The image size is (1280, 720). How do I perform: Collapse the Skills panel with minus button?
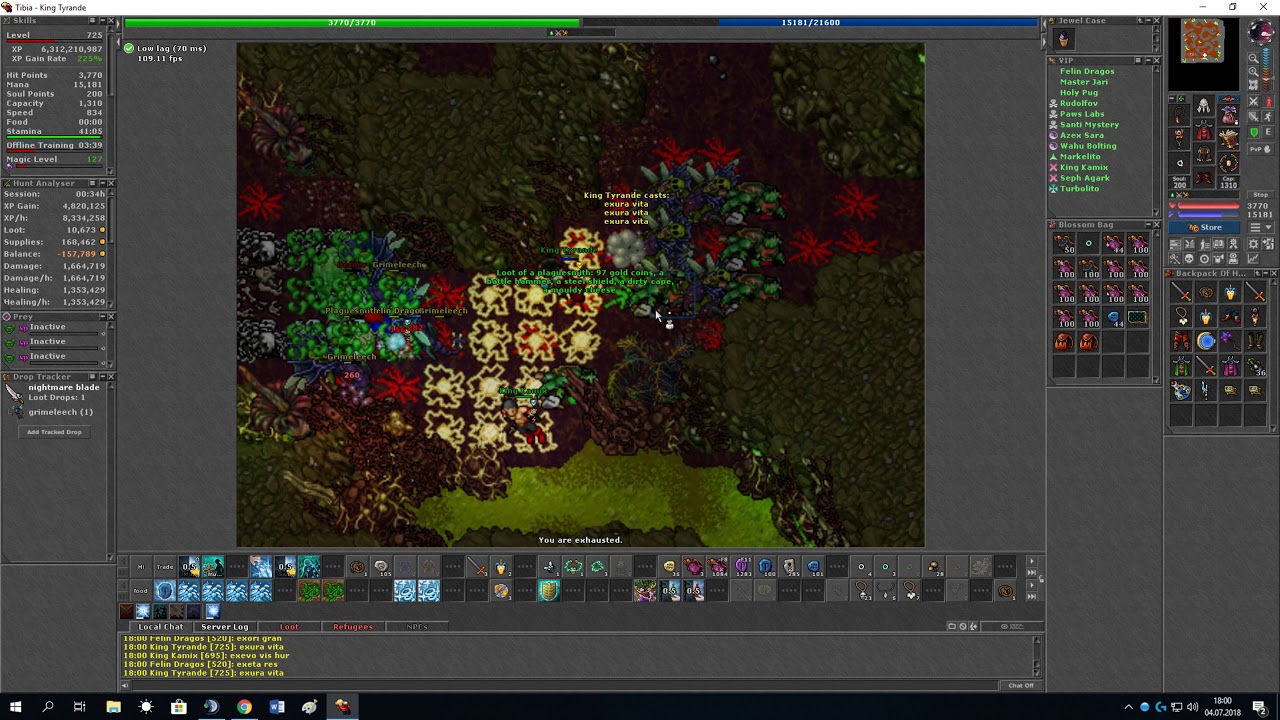pos(102,20)
